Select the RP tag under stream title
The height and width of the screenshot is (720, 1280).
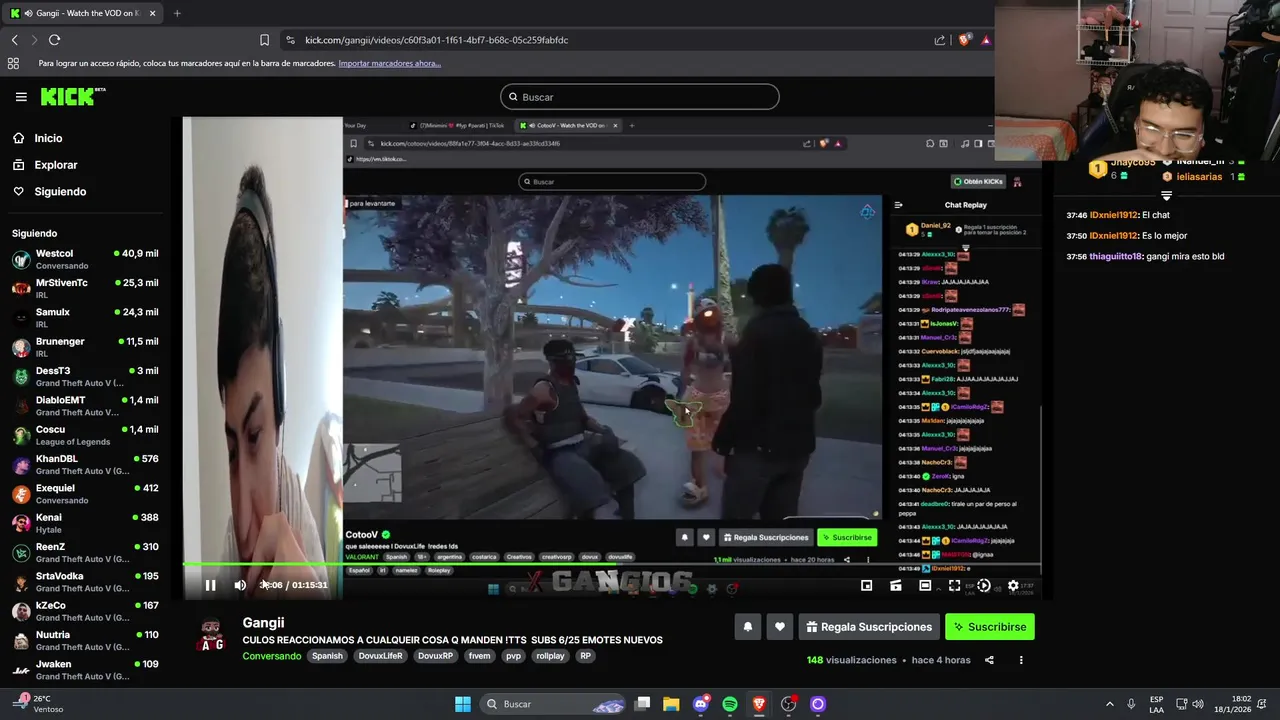click(585, 656)
